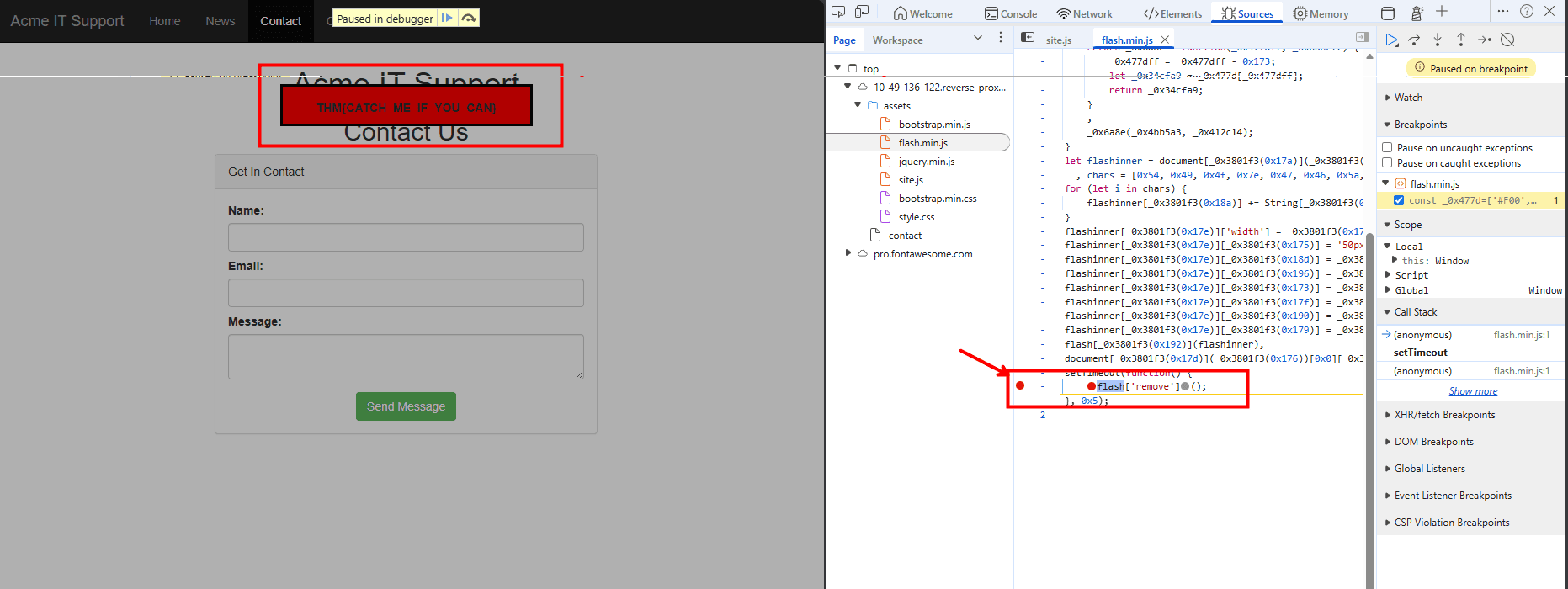This screenshot has width=1568, height=589.
Task: Resume script execution in debugger toolbar
Action: coord(1391,40)
